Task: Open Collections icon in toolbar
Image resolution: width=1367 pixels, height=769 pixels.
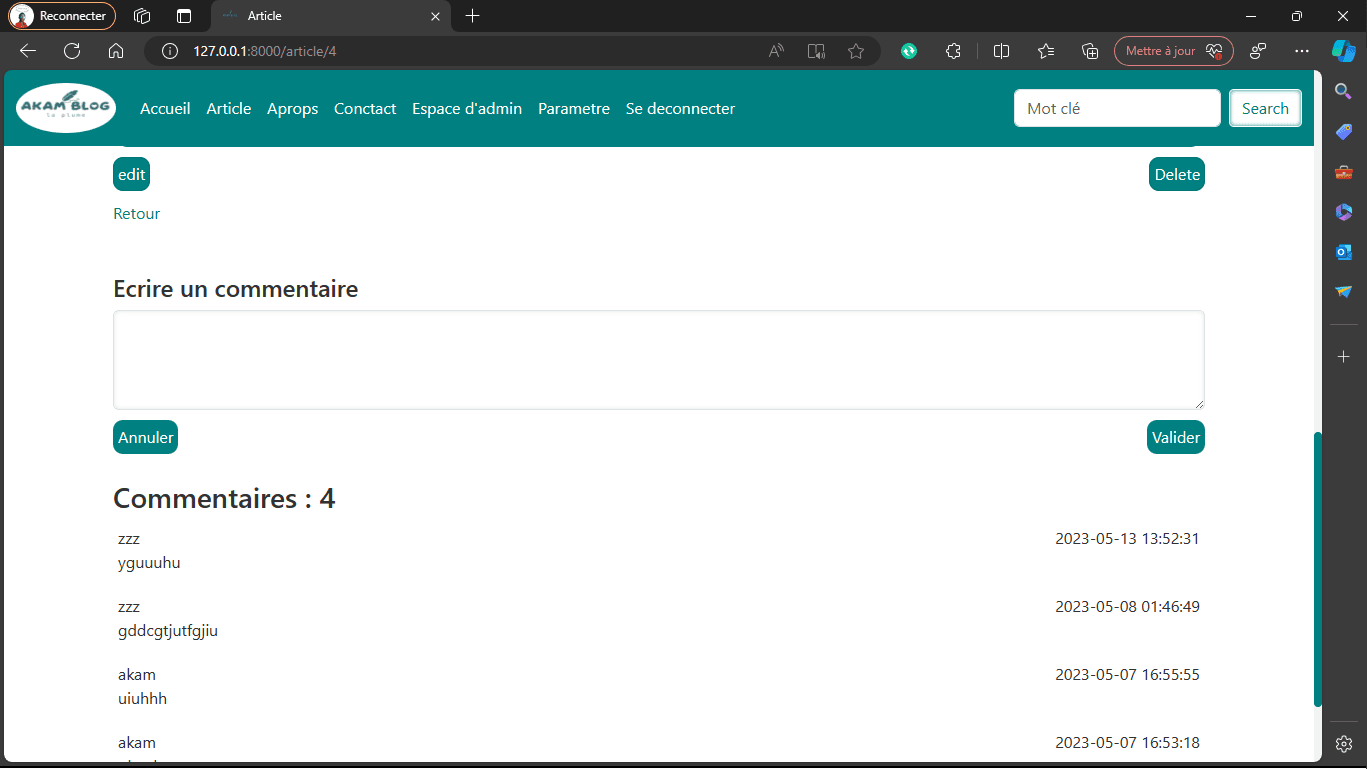Action: click(x=1091, y=51)
